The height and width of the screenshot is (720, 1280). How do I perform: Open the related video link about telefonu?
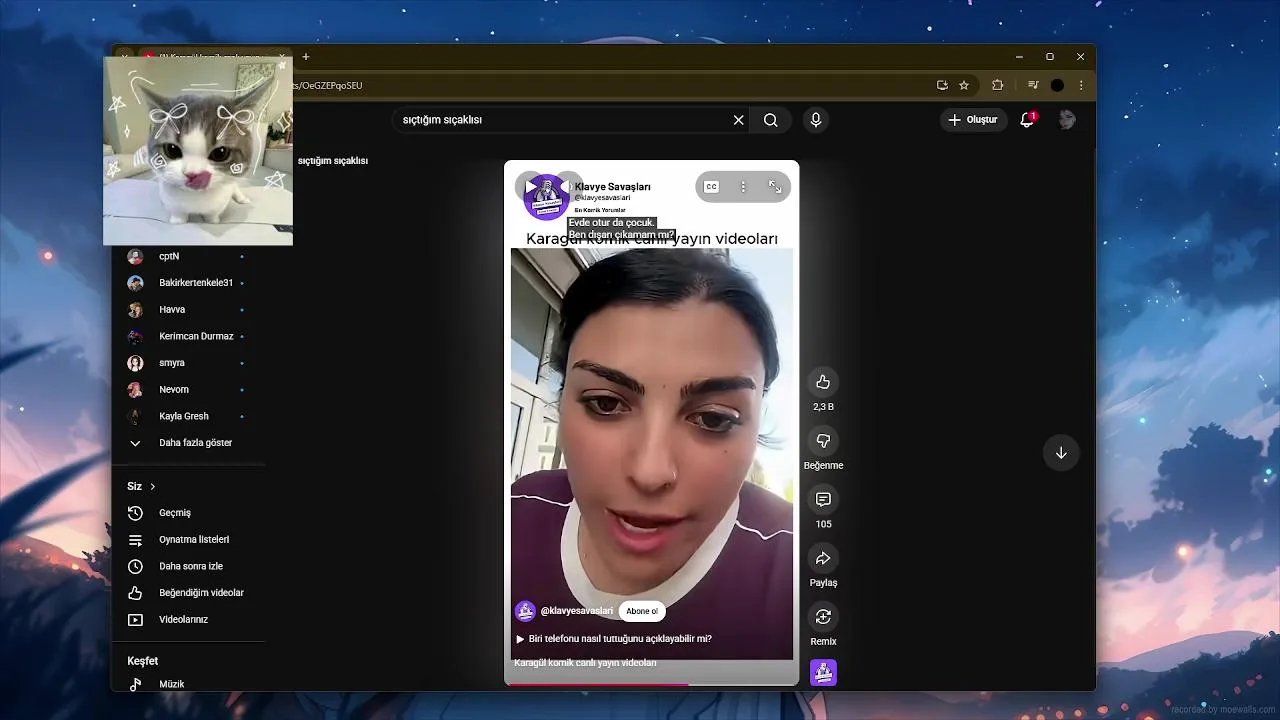[x=613, y=638]
